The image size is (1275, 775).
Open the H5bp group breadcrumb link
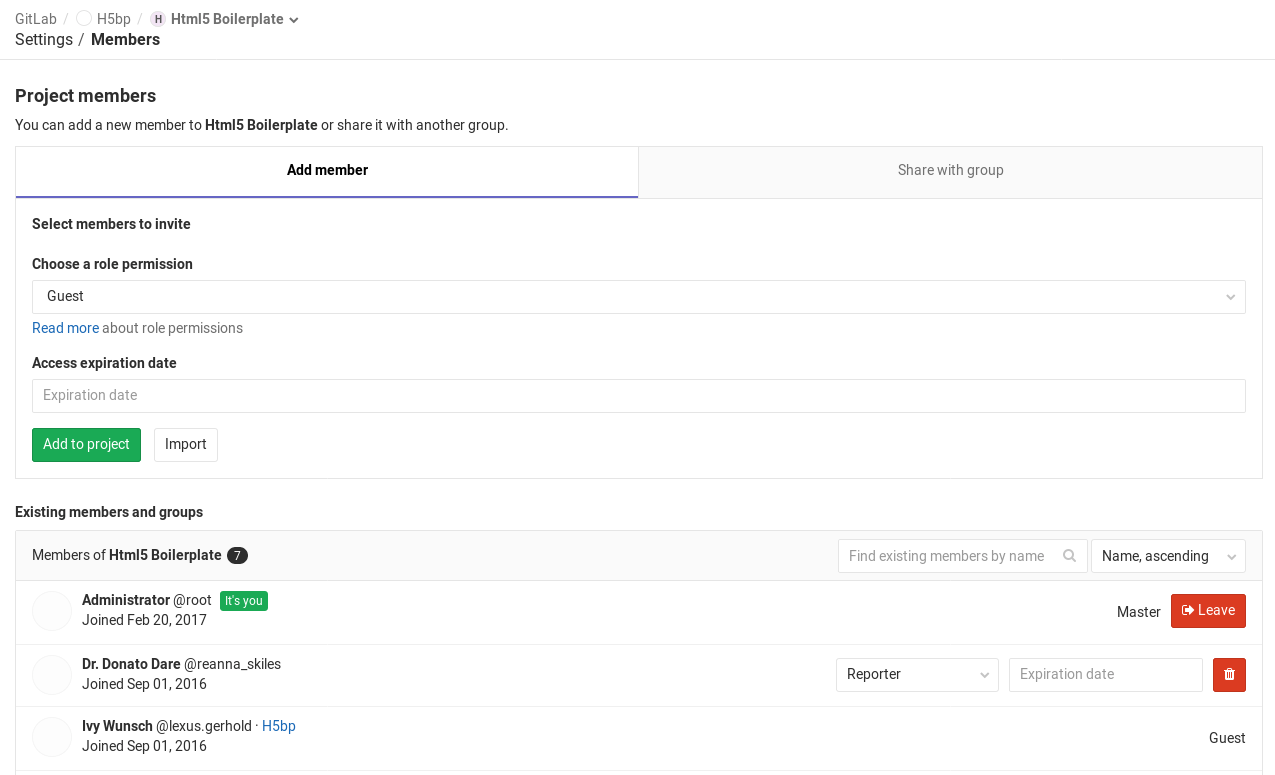[x=114, y=19]
